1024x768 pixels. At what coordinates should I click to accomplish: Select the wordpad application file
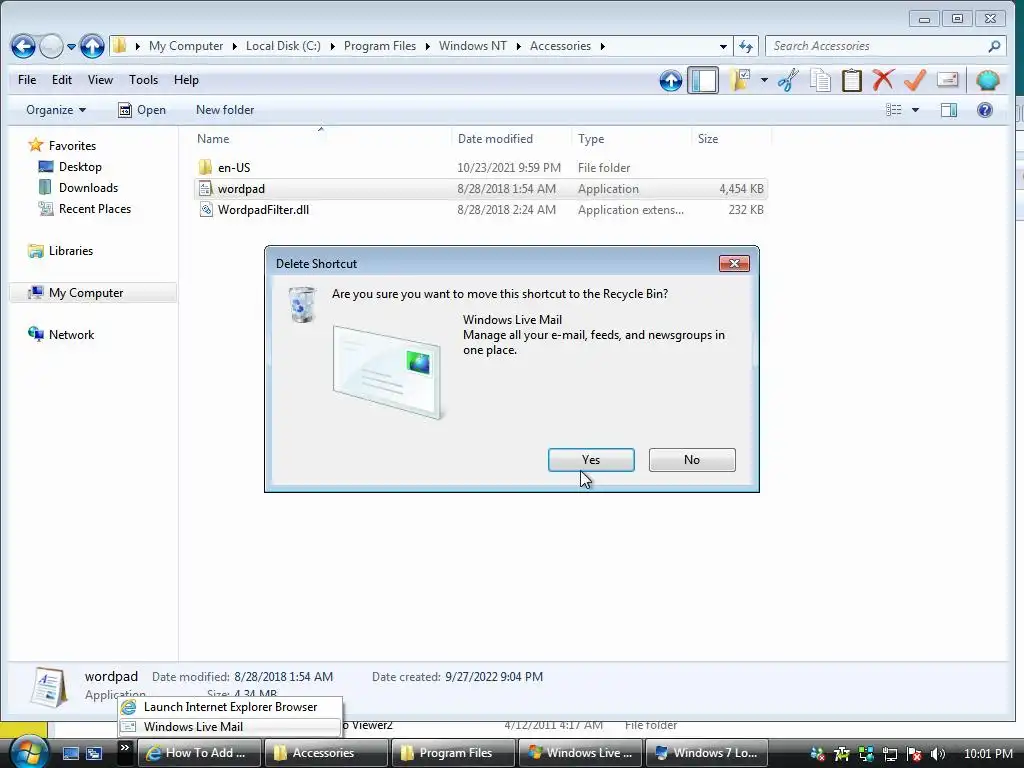click(481, 189)
